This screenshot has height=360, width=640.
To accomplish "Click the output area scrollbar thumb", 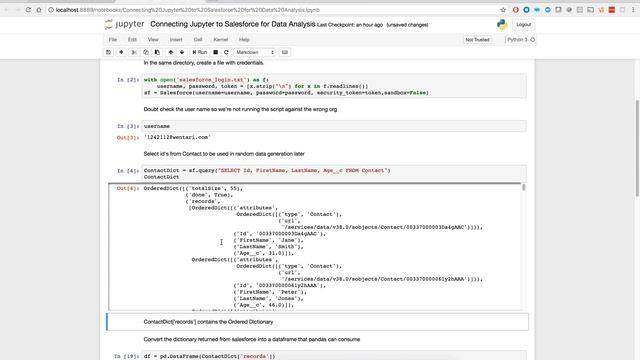I will tap(524, 187).
